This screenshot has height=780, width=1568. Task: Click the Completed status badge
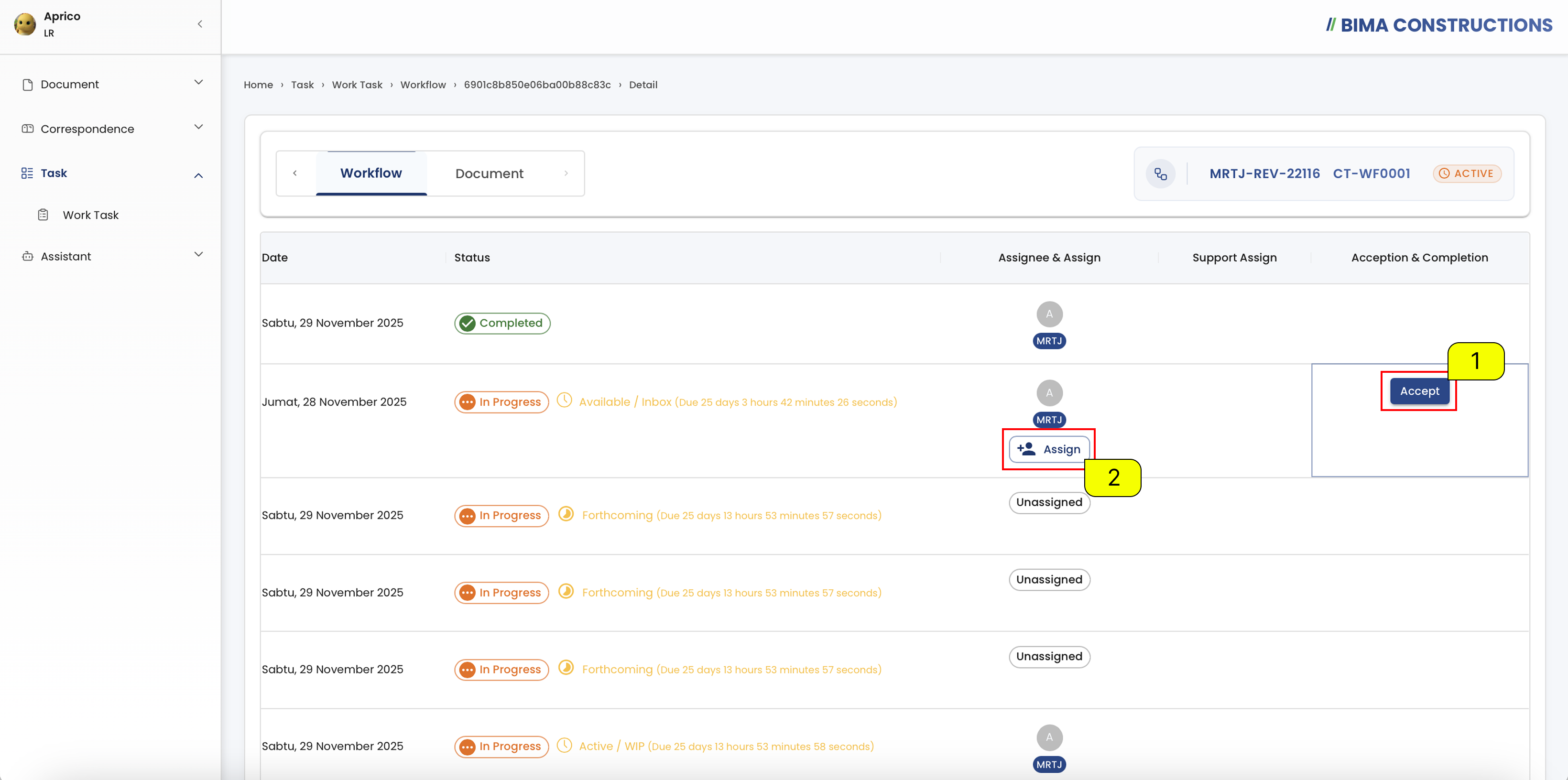tap(502, 323)
